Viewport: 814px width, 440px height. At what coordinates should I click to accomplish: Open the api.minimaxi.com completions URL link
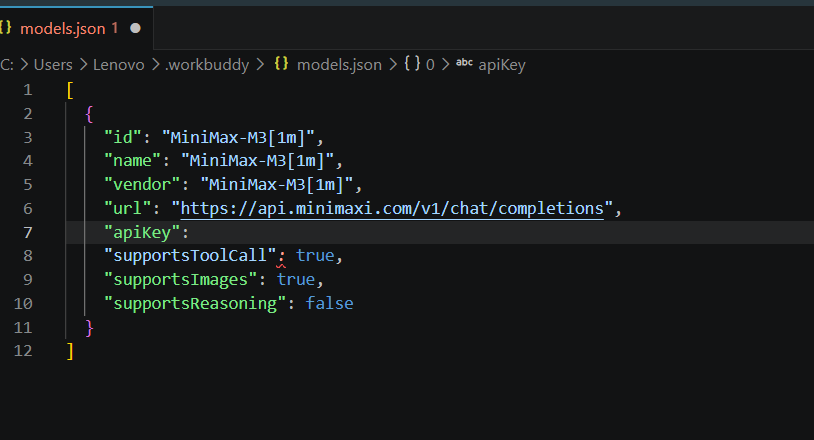tap(392, 209)
